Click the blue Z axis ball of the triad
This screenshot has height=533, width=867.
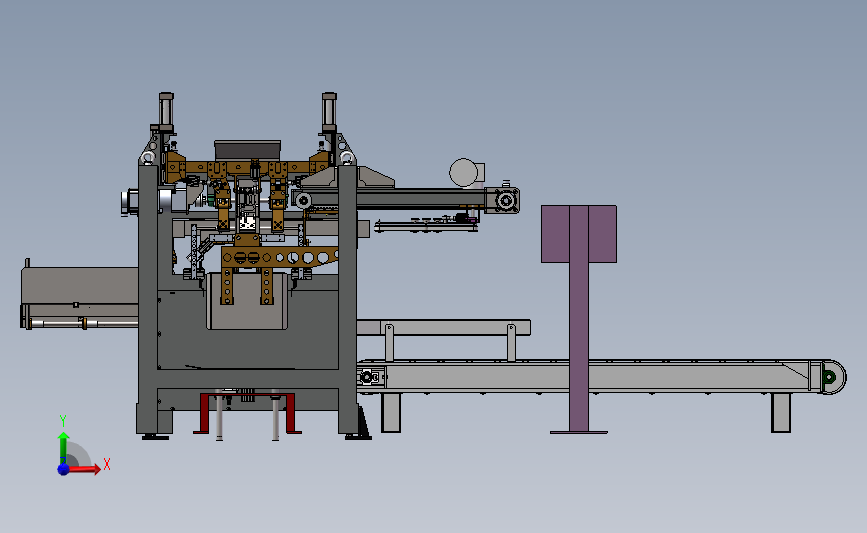[63, 469]
